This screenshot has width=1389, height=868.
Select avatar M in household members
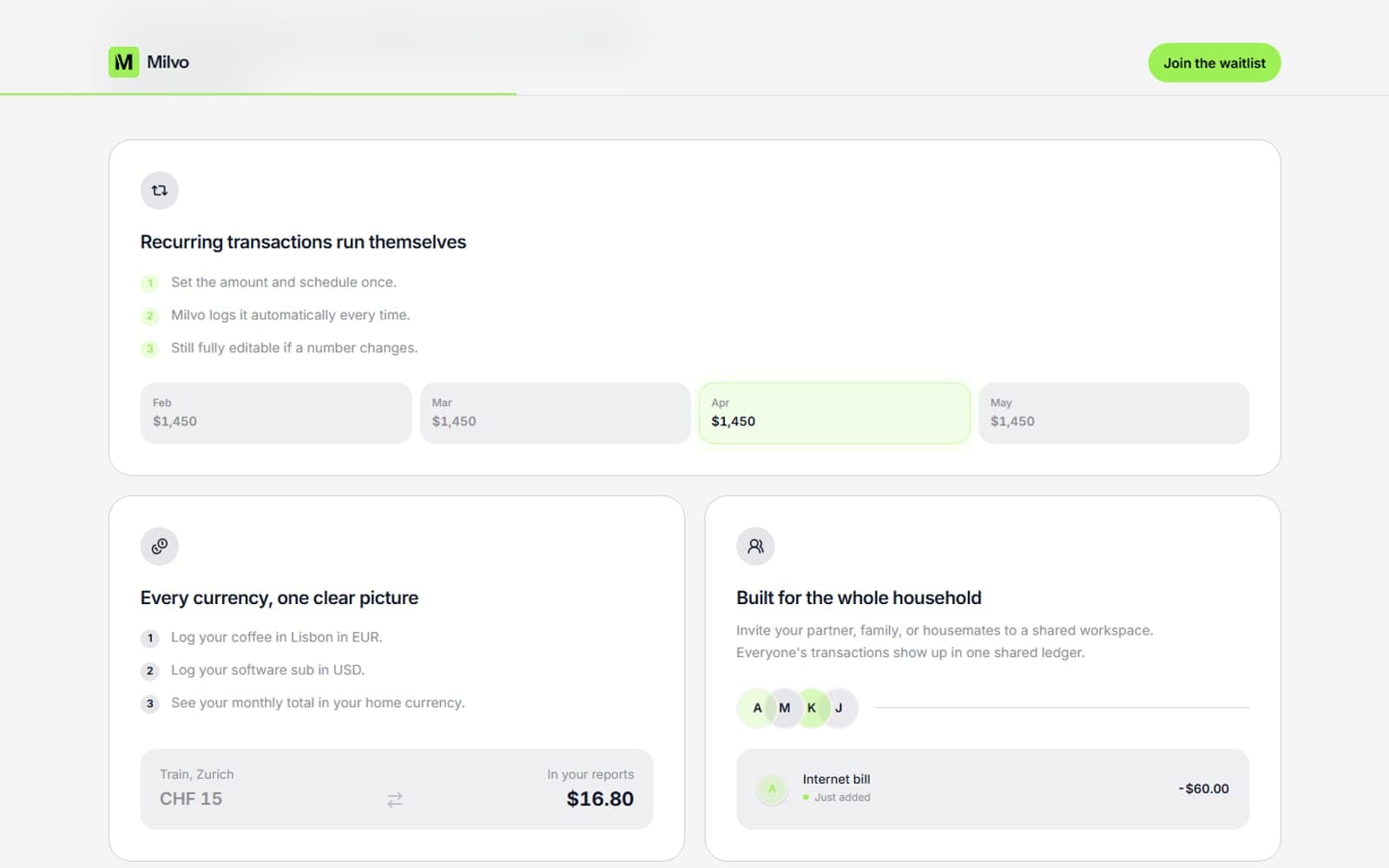click(x=785, y=707)
